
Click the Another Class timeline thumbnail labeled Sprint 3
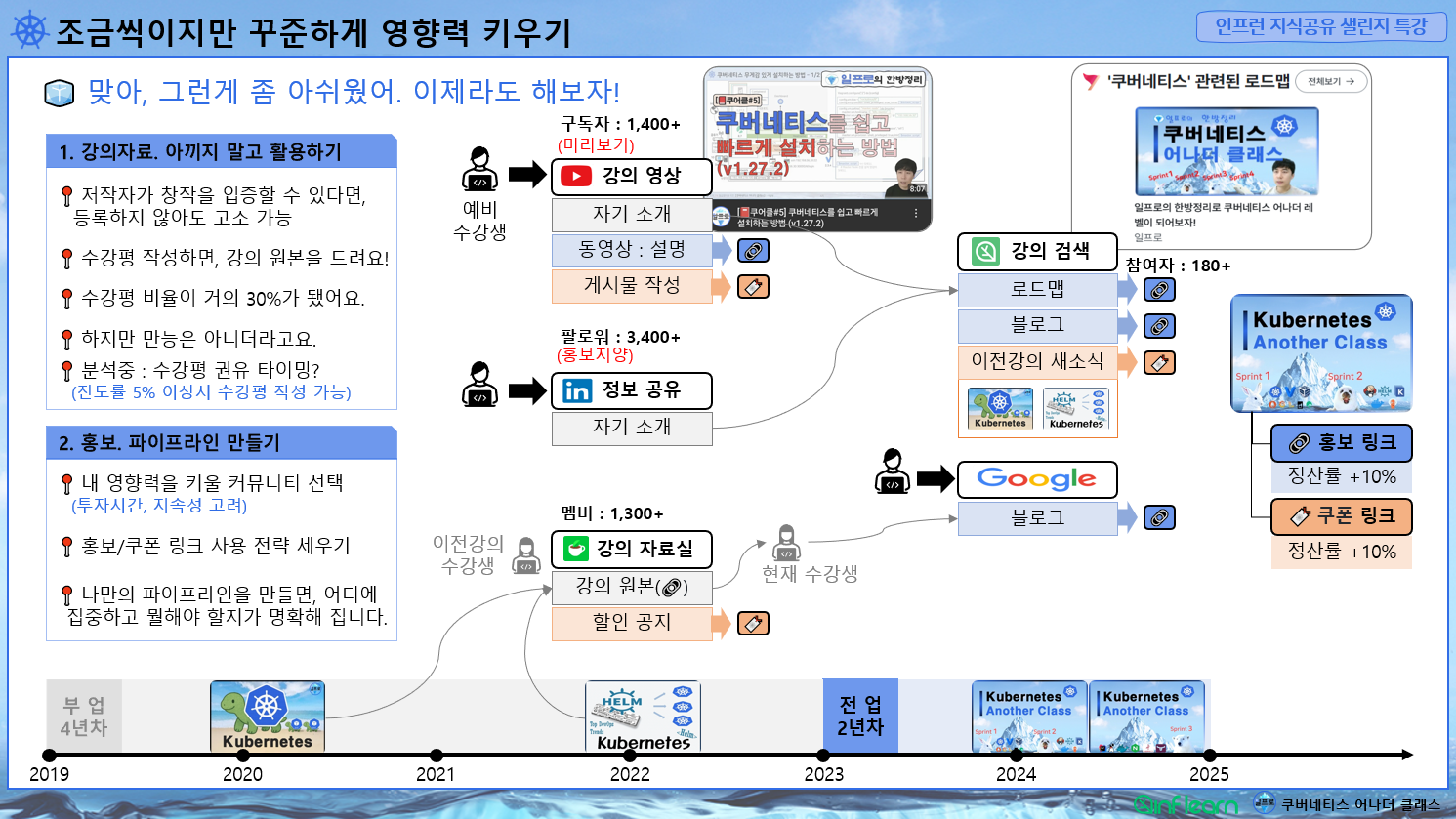(1146, 717)
